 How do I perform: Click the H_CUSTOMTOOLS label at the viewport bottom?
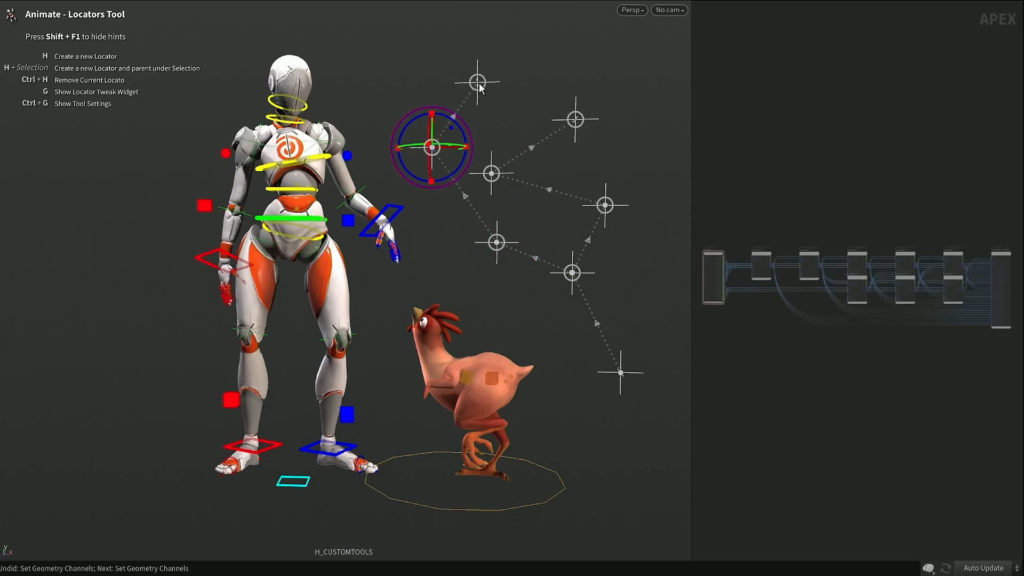click(343, 551)
